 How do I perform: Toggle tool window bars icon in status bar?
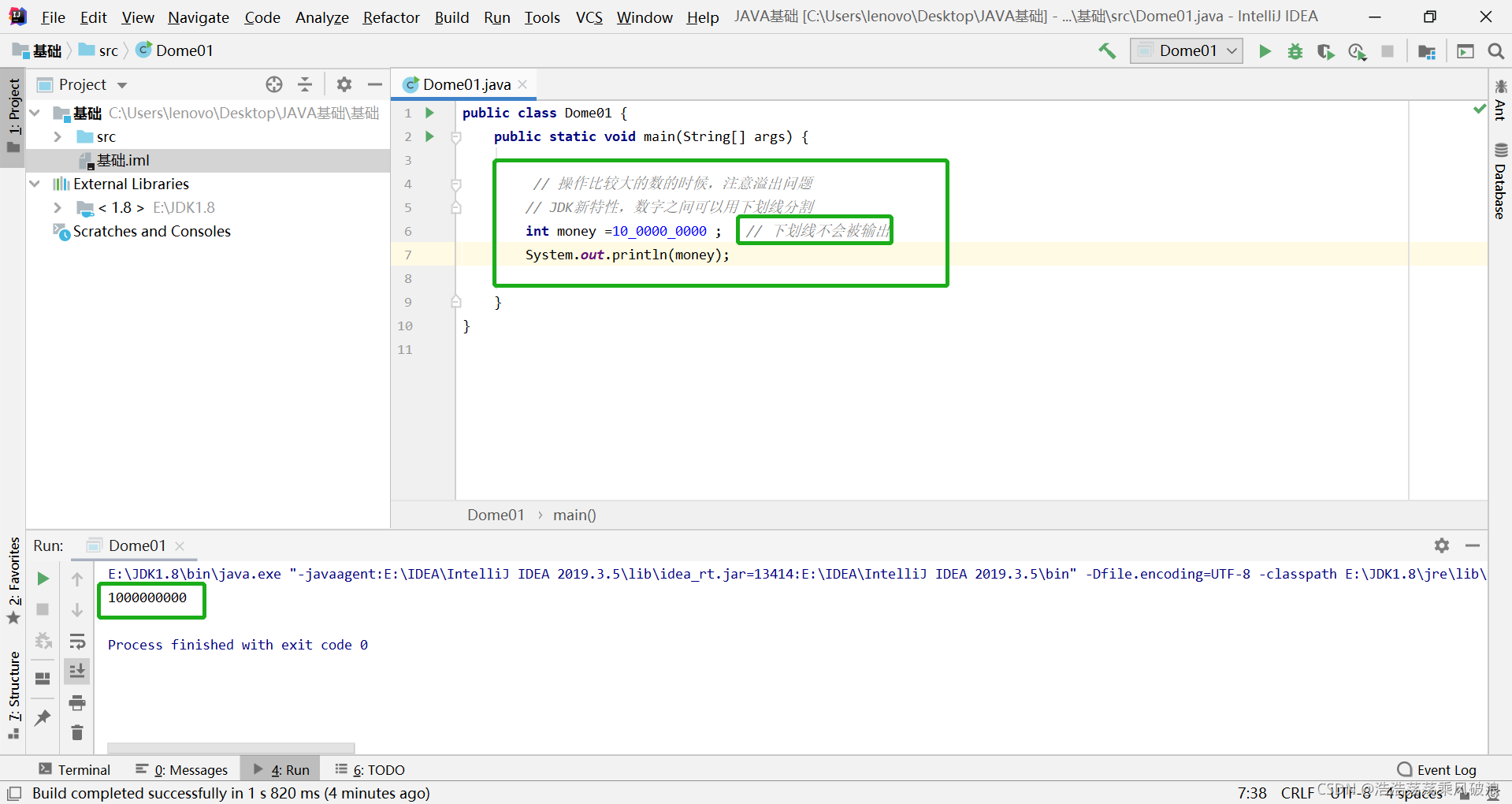coord(14,793)
